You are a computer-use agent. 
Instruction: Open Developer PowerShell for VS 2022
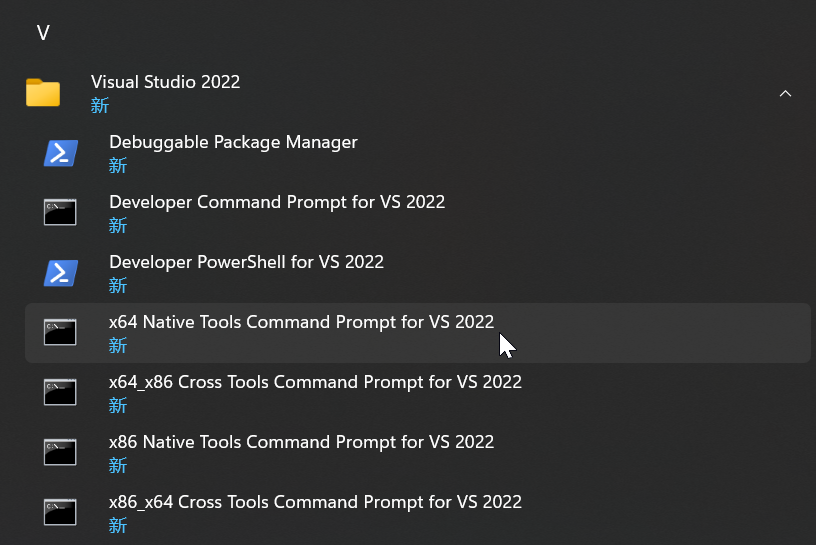tap(246, 262)
